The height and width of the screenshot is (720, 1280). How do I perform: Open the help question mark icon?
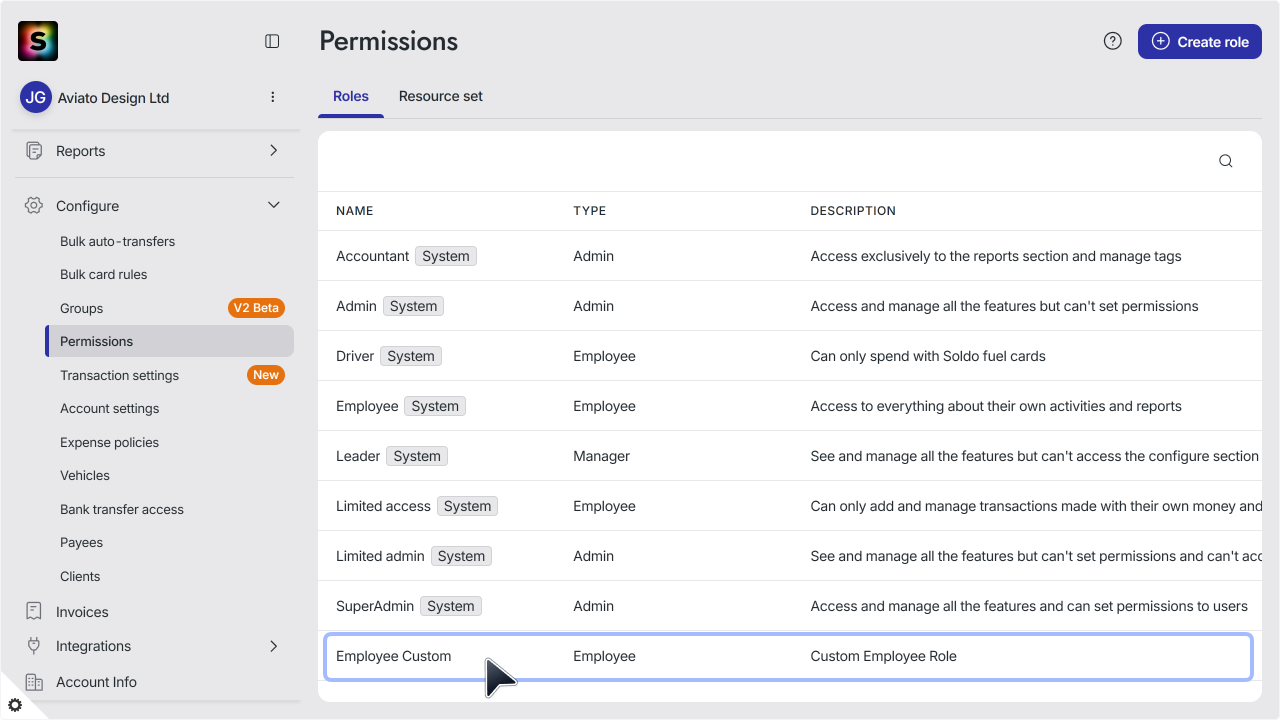(1113, 41)
